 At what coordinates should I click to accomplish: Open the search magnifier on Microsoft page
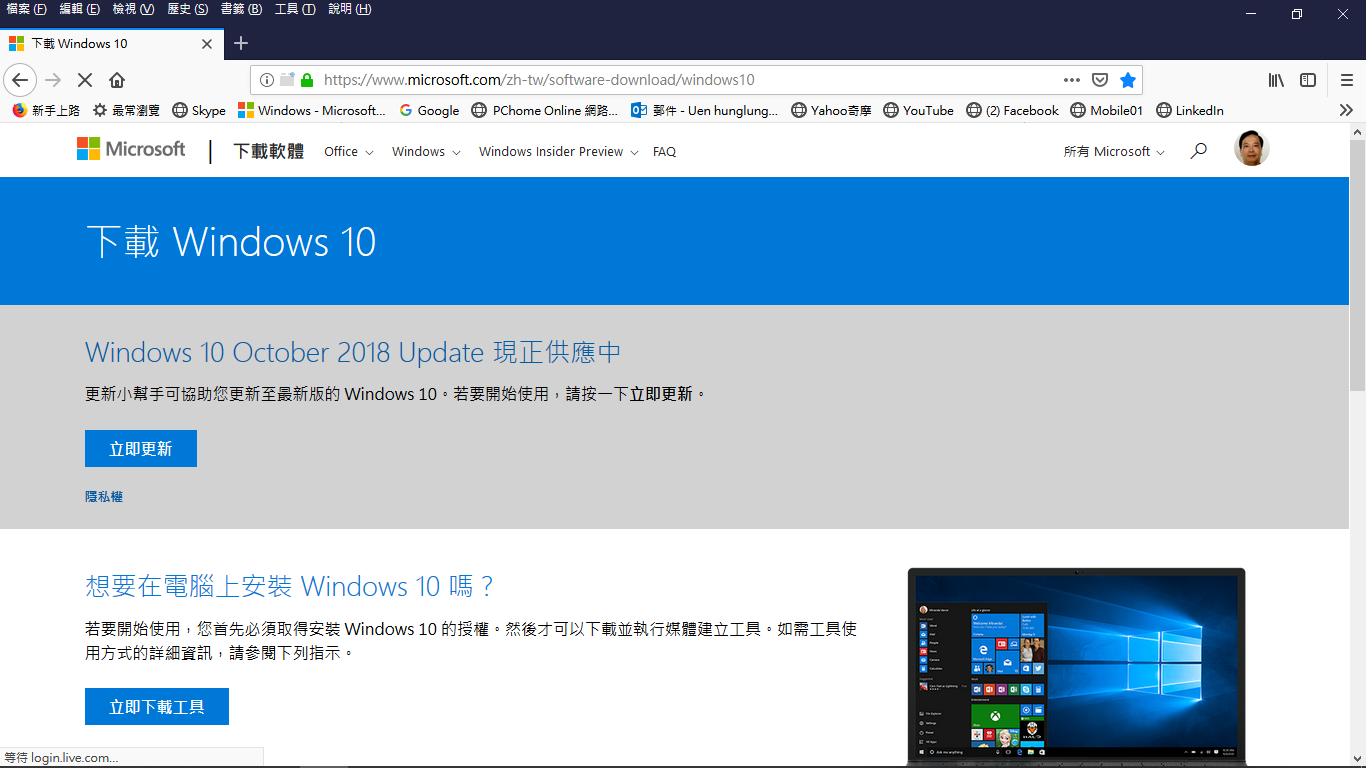[1198, 151]
